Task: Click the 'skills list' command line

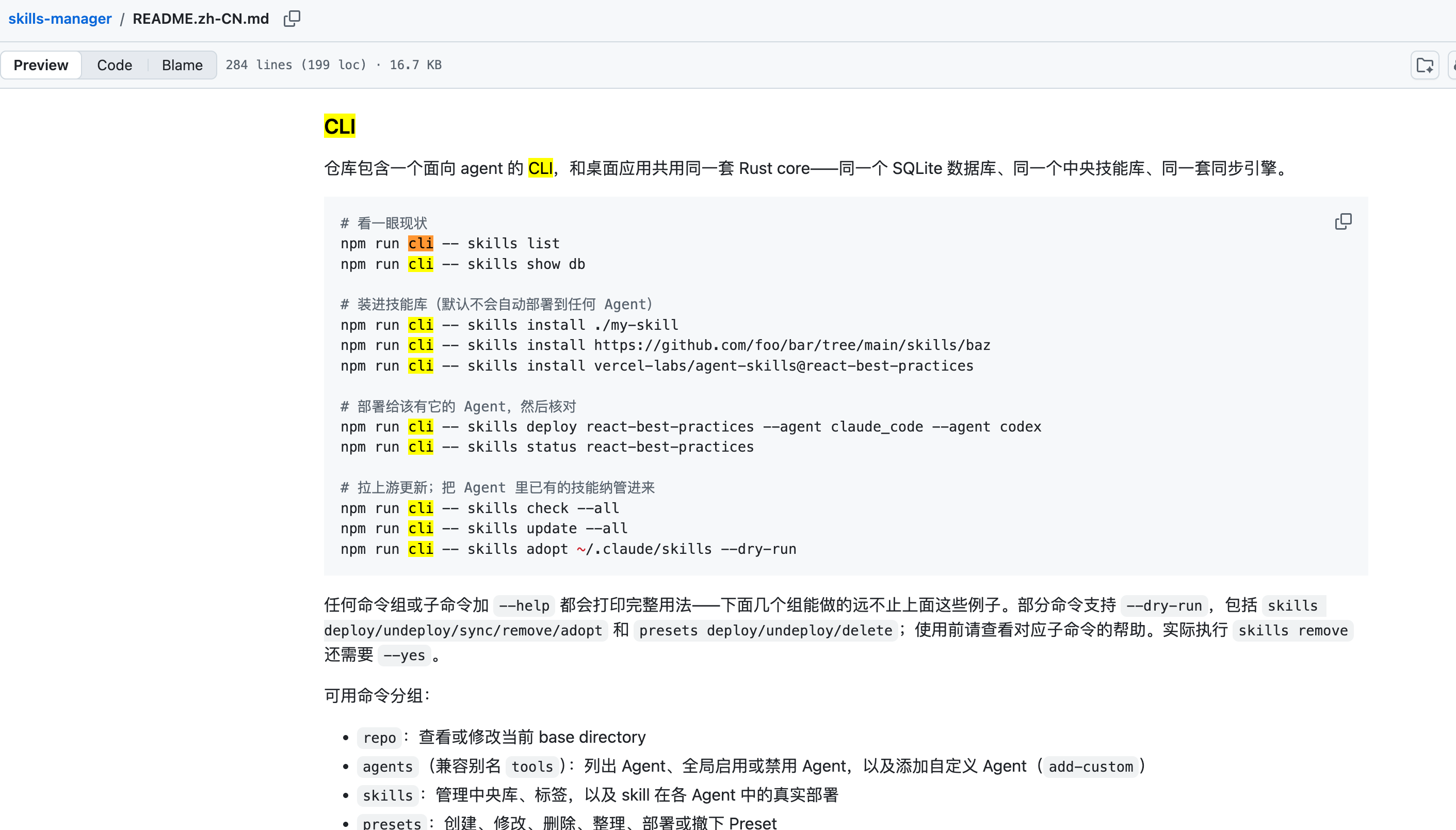Action: 450,244
